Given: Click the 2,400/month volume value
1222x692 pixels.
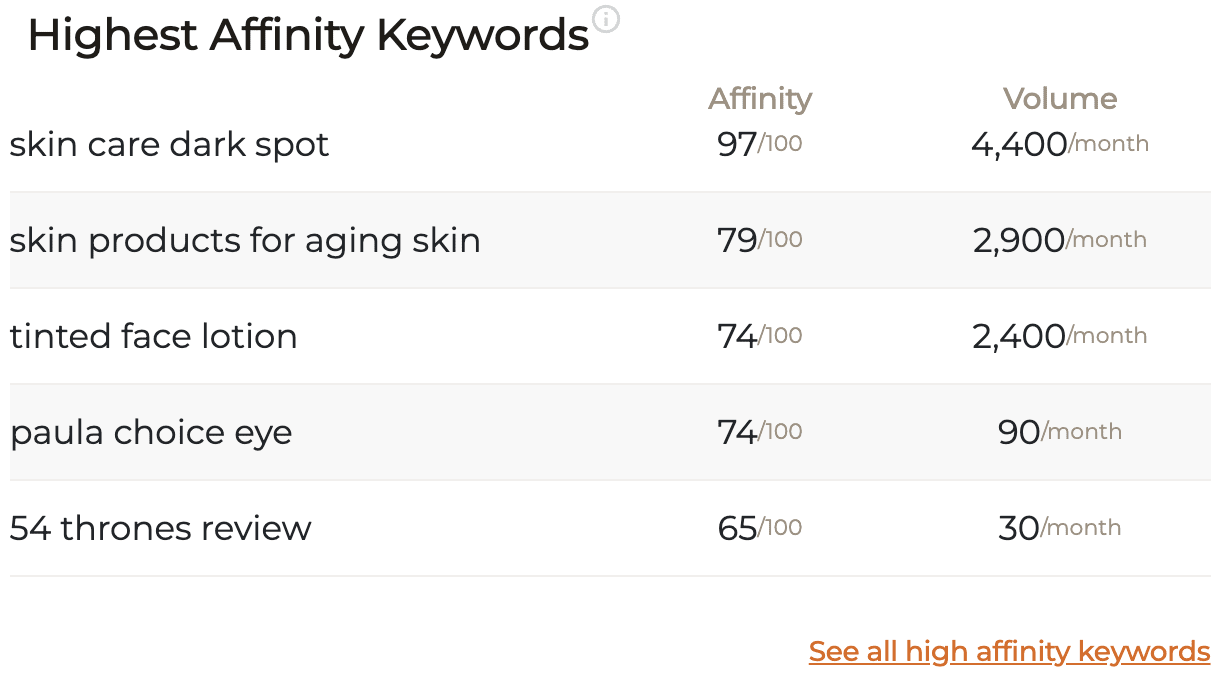Looking at the screenshot, I should click(x=1060, y=337).
